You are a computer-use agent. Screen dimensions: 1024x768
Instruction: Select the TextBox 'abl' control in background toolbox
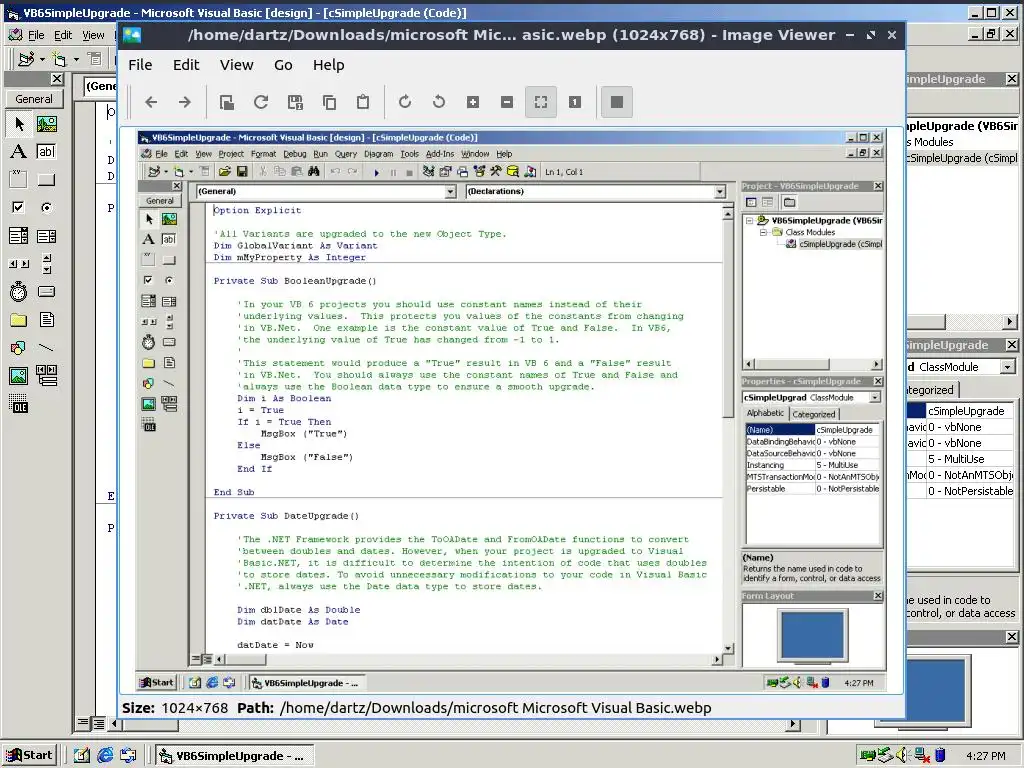click(46, 152)
